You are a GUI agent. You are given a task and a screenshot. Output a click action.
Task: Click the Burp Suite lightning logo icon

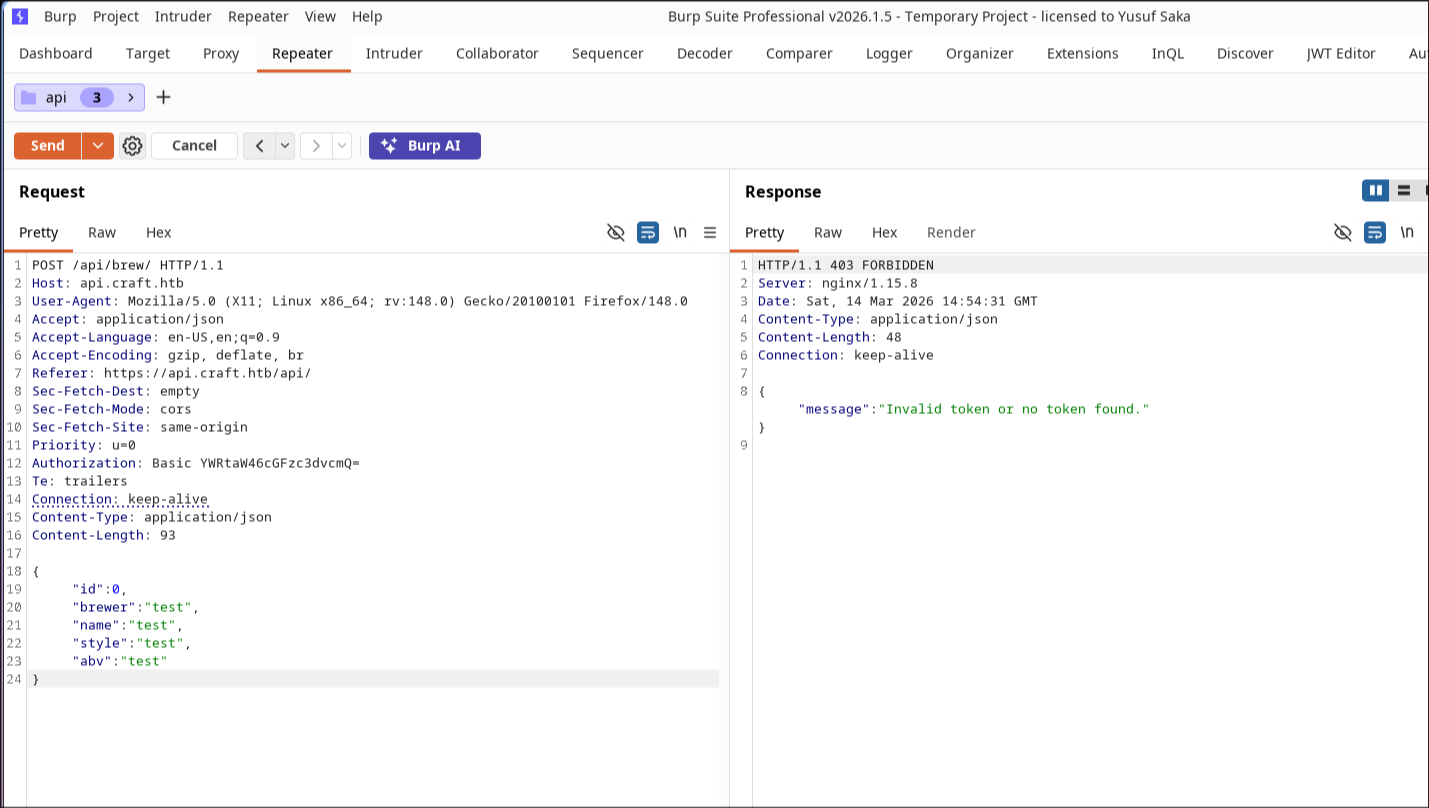pos(20,16)
